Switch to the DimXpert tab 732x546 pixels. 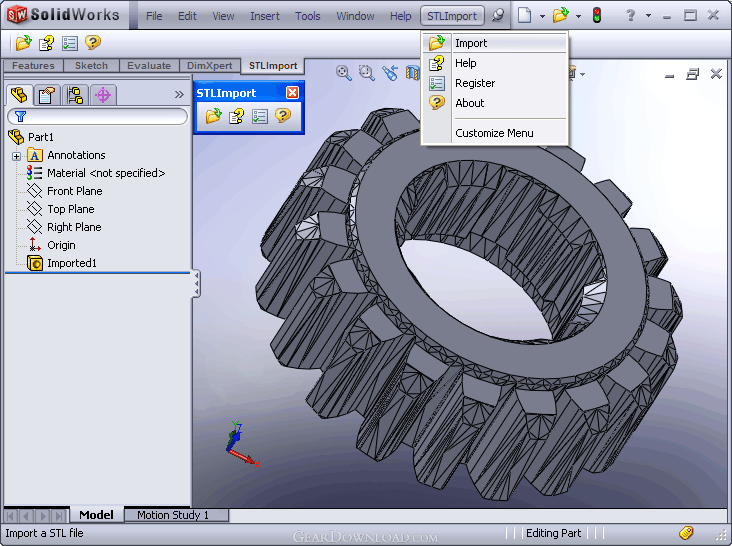pos(210,66)
